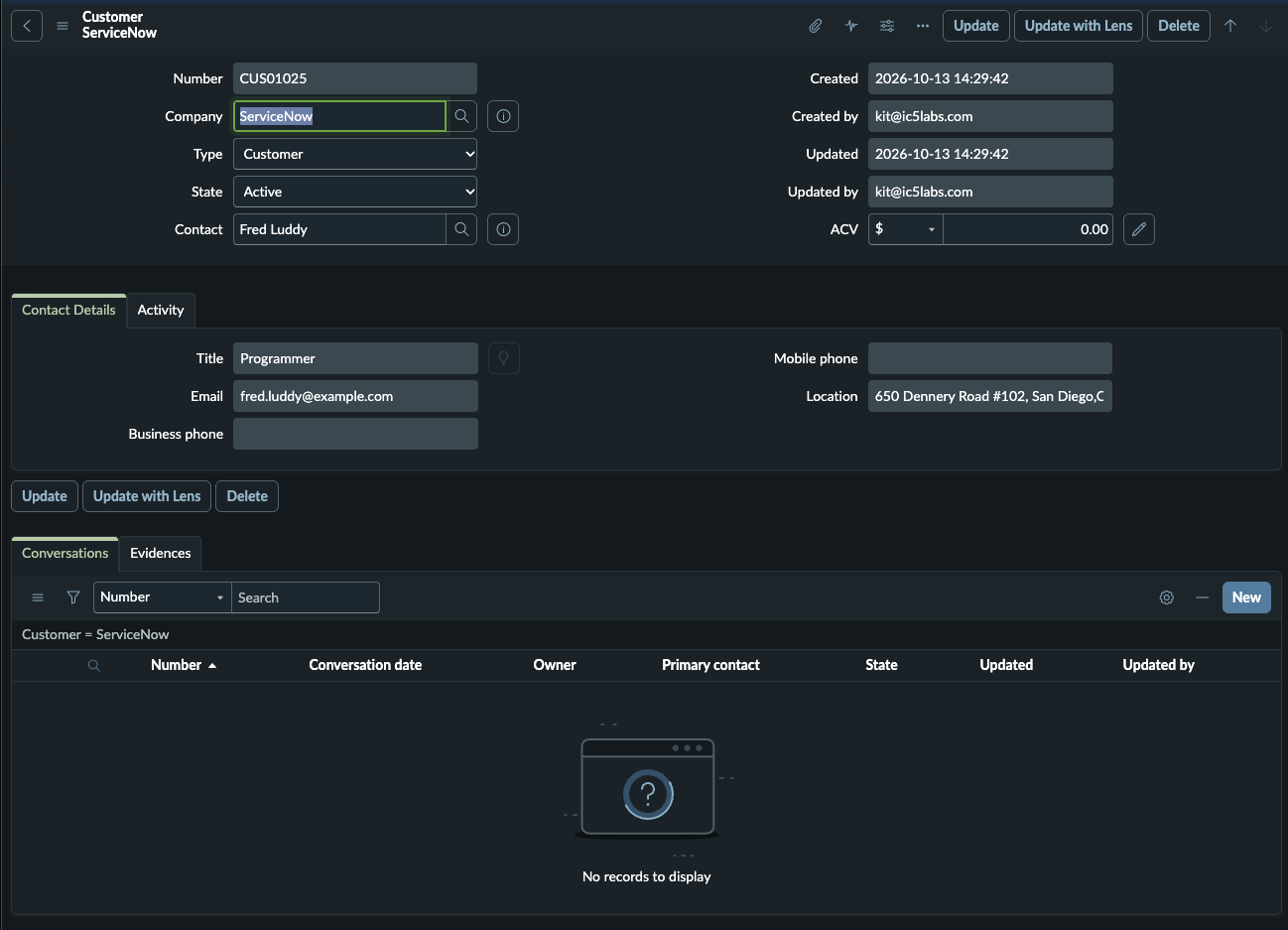Viewport: 1288px width, 930px height.
Task: Open the Conversations list gear settings
Action: tap(1167, 598)
